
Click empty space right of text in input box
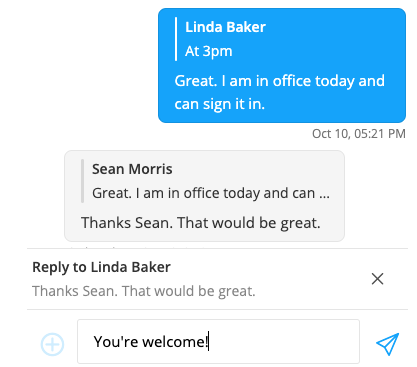point(283,341)
